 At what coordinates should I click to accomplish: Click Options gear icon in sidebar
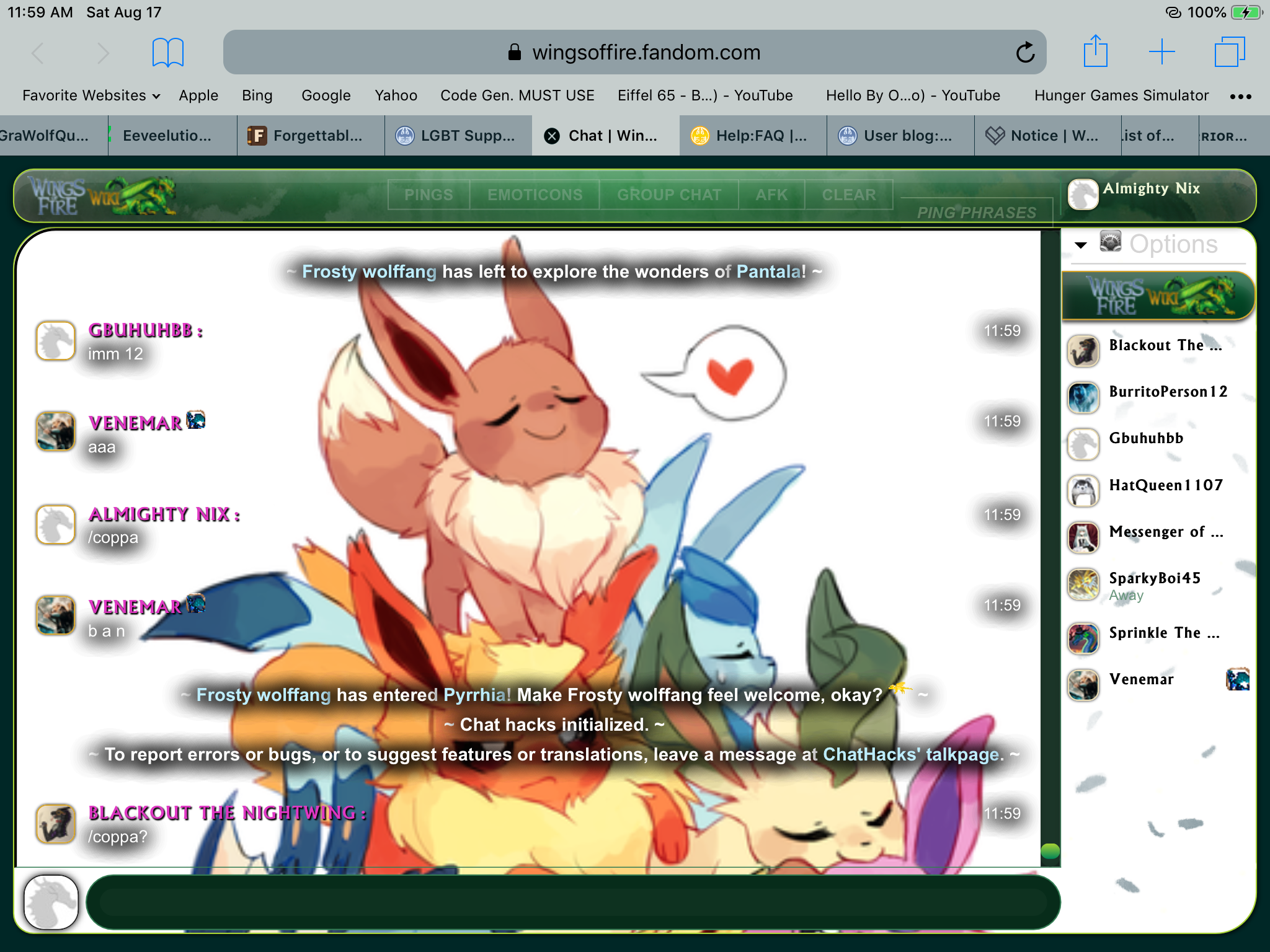pos(1110,242)
